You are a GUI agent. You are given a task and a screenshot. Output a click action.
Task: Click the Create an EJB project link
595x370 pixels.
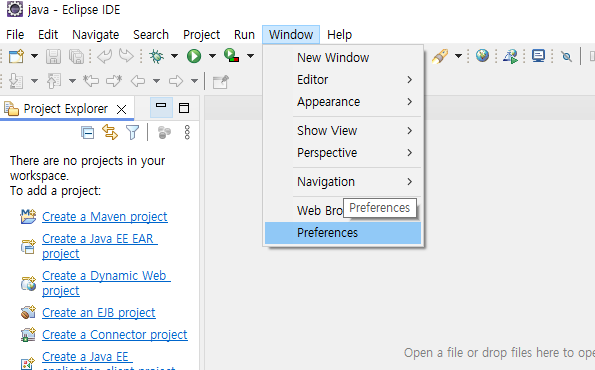click(x=99, y=313)
